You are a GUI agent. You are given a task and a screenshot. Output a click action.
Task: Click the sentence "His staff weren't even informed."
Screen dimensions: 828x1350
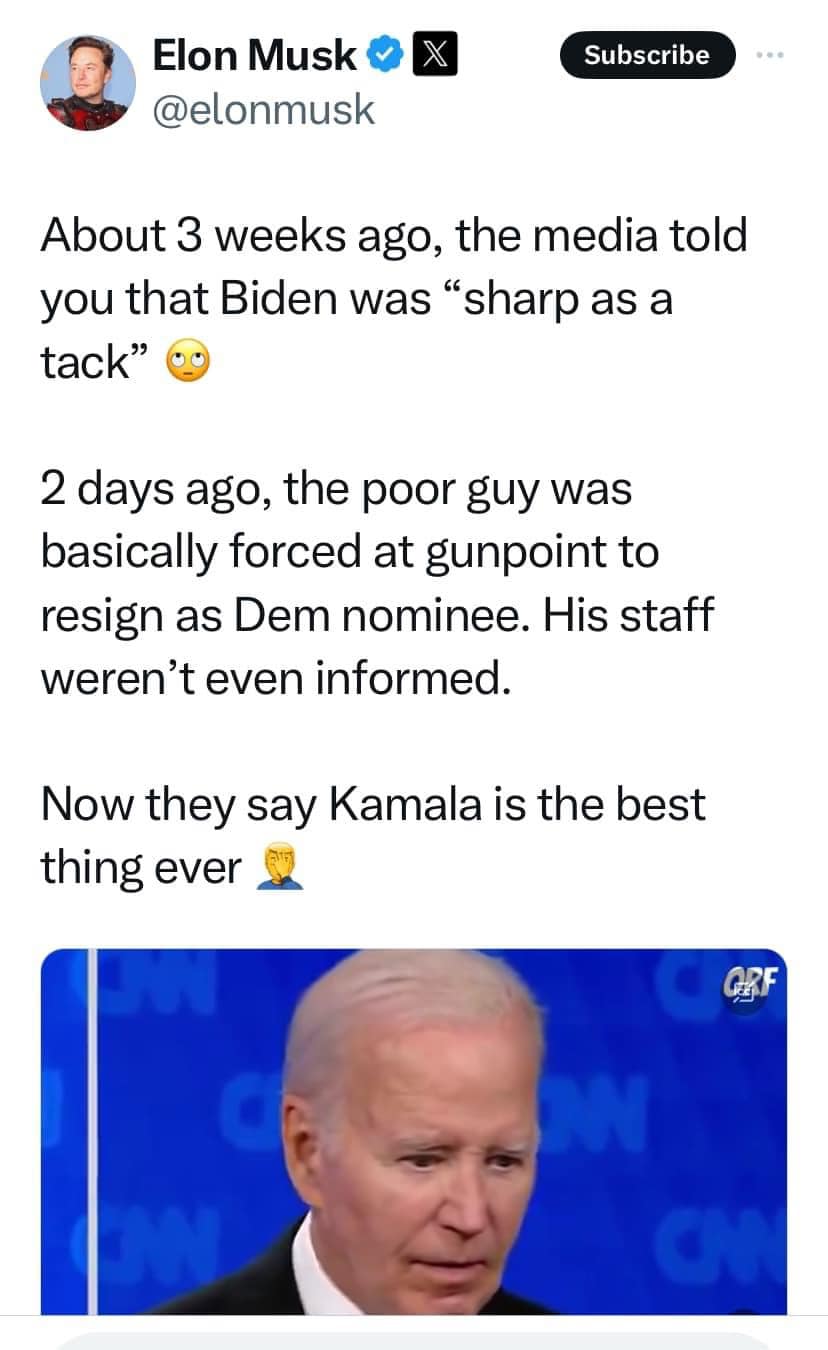377,646
